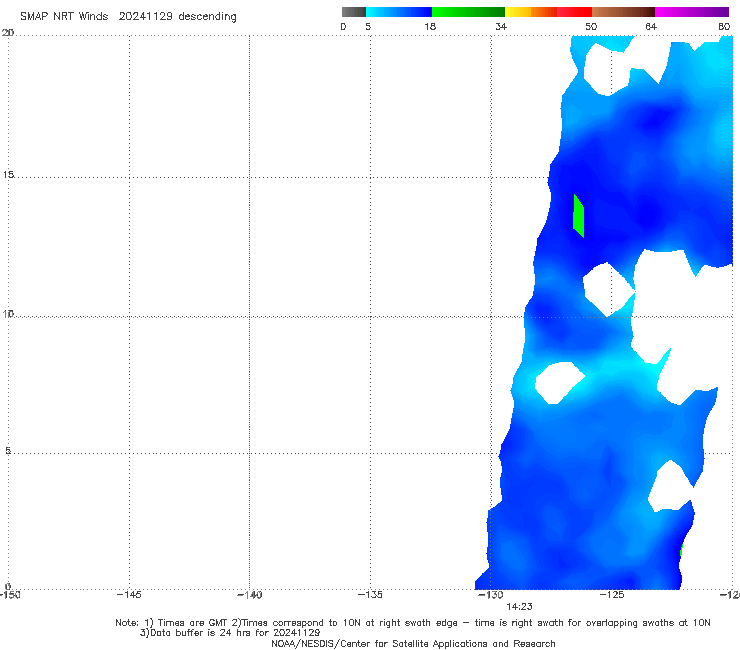This screenshot has width=740, height=650.
Task: Click the 'Data buffer is 24 hrs' note
Action: [x=230, y=633]
